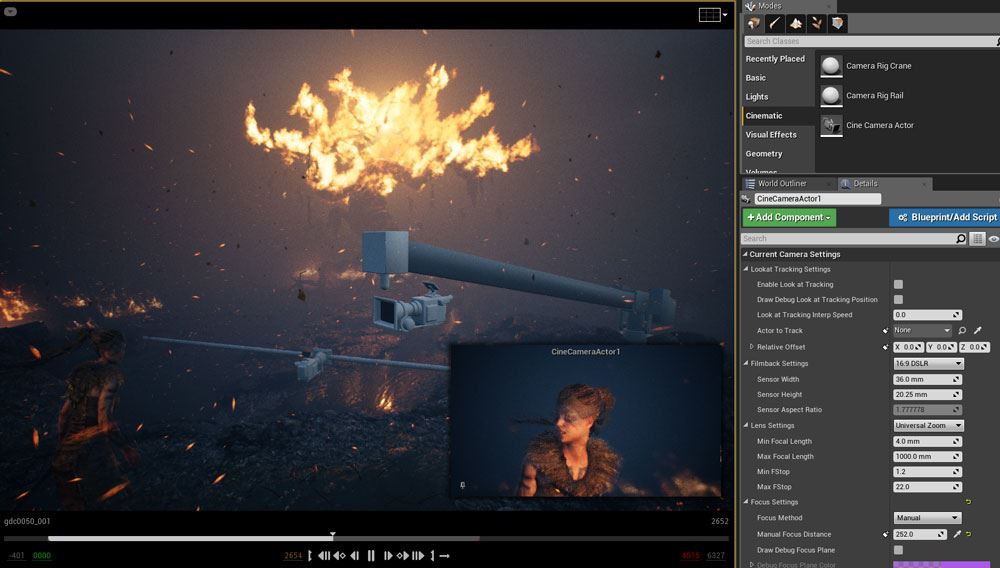Enable Look at Tracking checkbox
The width and height of the screenshot is (1000, 568).
[898, 285]
